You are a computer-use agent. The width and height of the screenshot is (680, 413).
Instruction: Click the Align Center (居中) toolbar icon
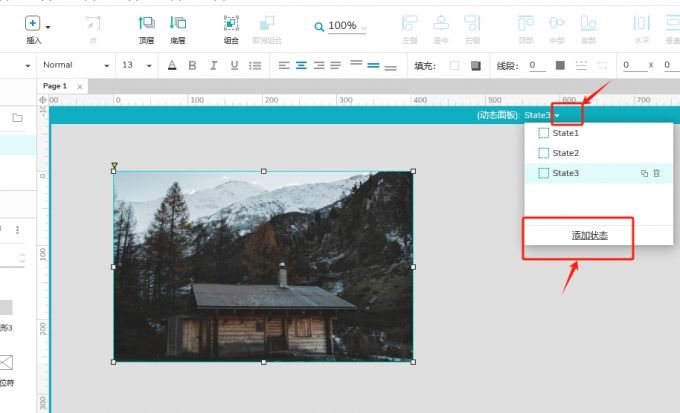pos(441,23)
